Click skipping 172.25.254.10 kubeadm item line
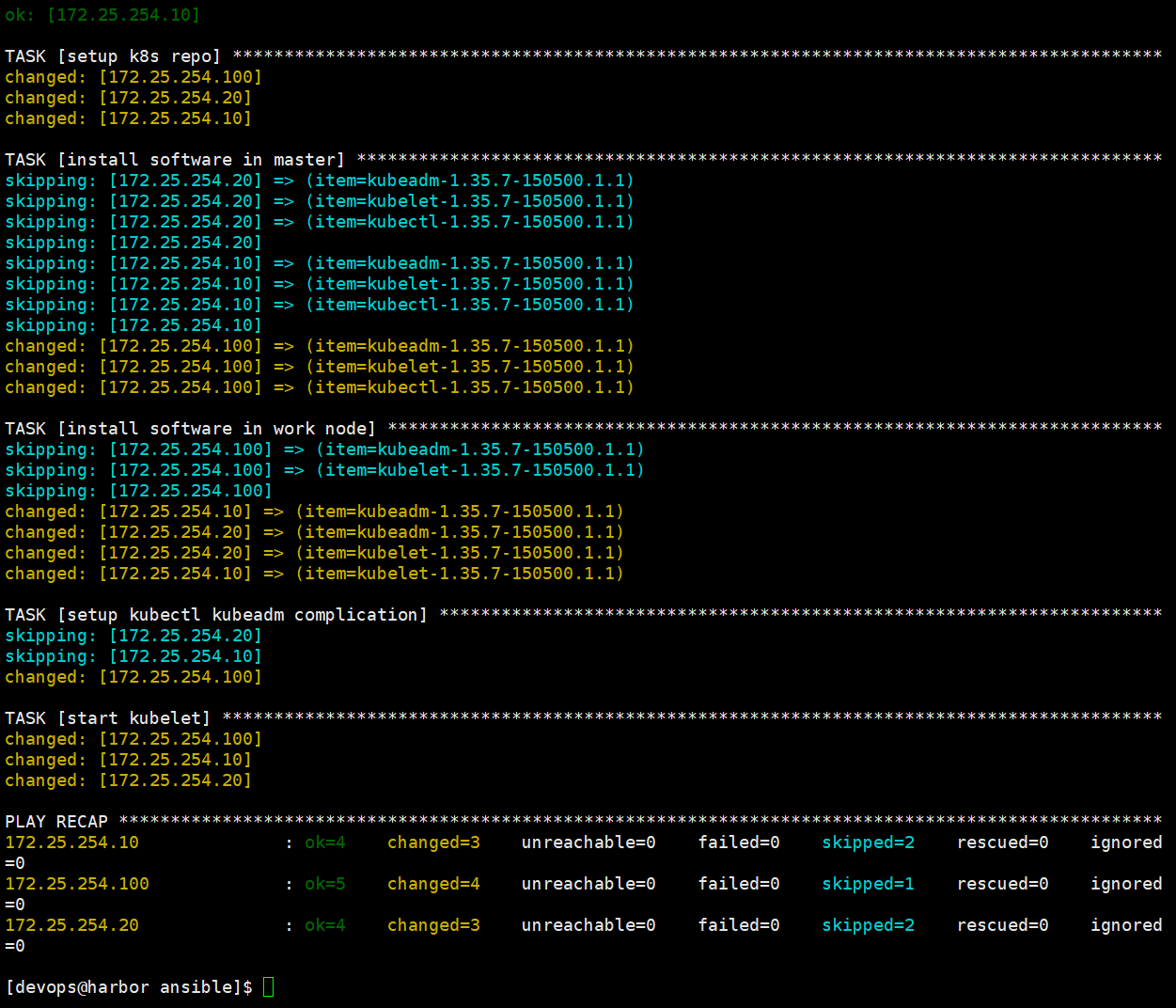Viewport: 1176px width, 1008px height. coord(320,263)
